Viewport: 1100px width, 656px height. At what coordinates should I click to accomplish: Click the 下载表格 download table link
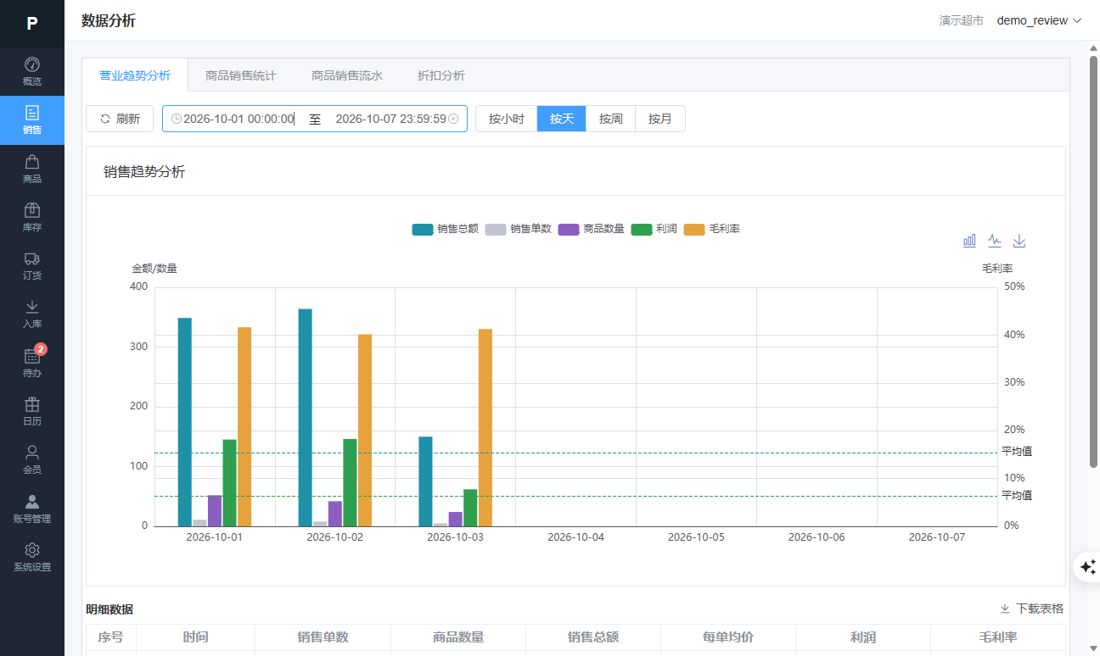1032,608
